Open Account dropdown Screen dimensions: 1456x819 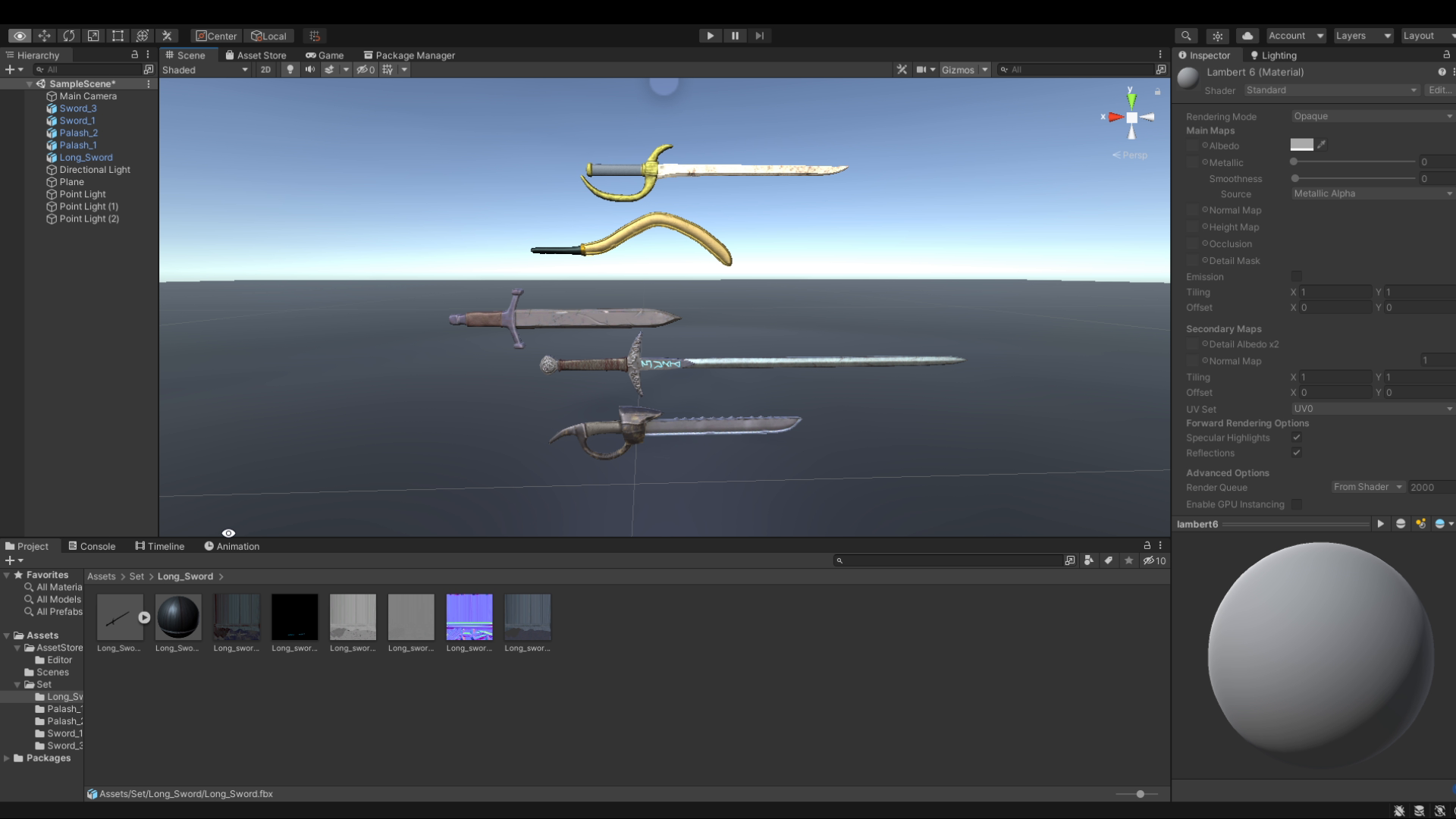pyautogui.click(x=1296, y=36)
